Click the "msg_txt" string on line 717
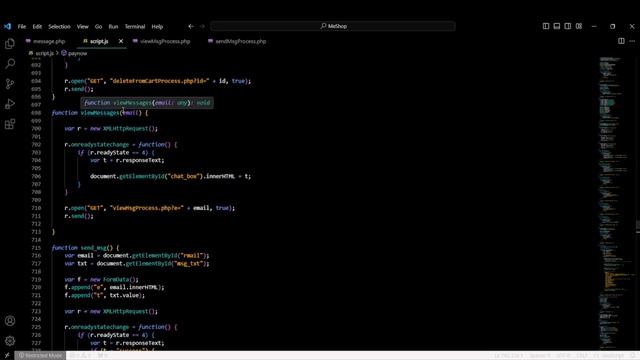 [187, 264]
